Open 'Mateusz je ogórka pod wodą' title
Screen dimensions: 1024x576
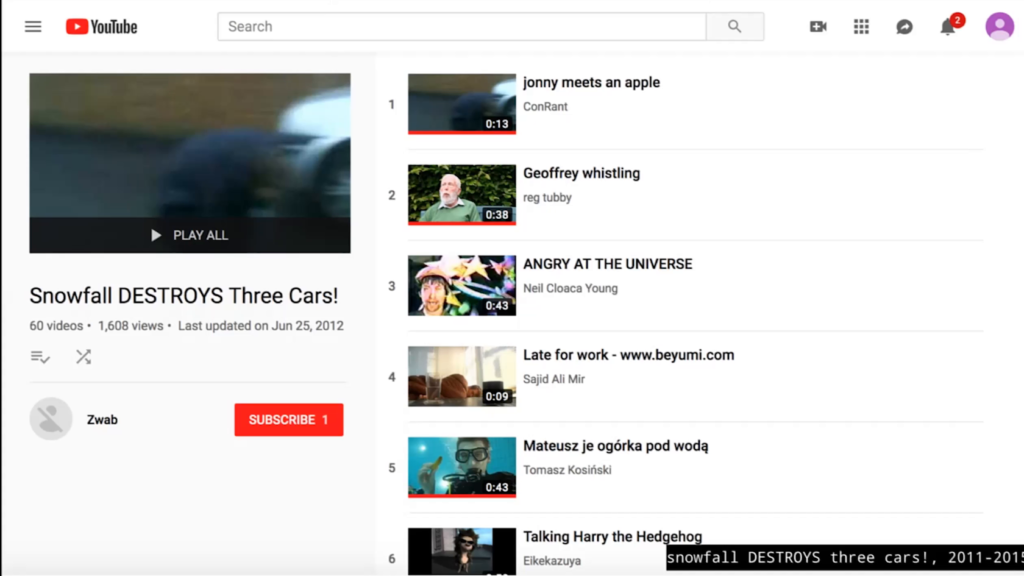click(615, 445)
